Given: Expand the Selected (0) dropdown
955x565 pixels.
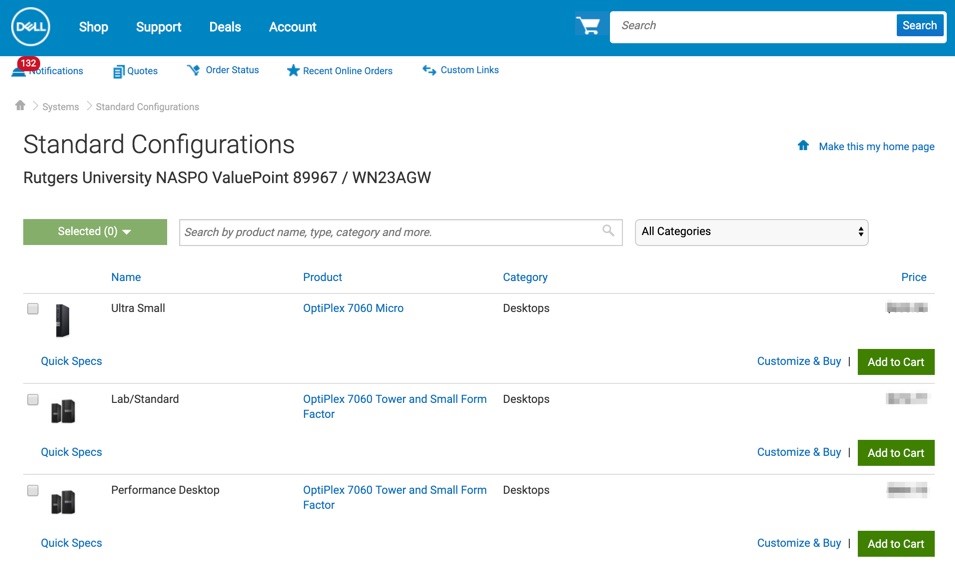Looking at the screenshot, I should (x=95, y=232).
